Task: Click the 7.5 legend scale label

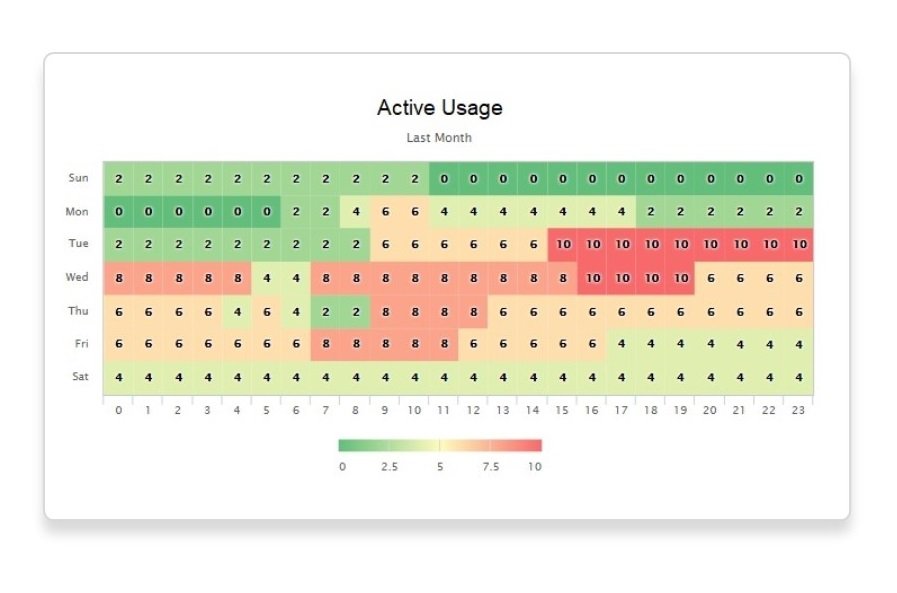Action: 490,466
